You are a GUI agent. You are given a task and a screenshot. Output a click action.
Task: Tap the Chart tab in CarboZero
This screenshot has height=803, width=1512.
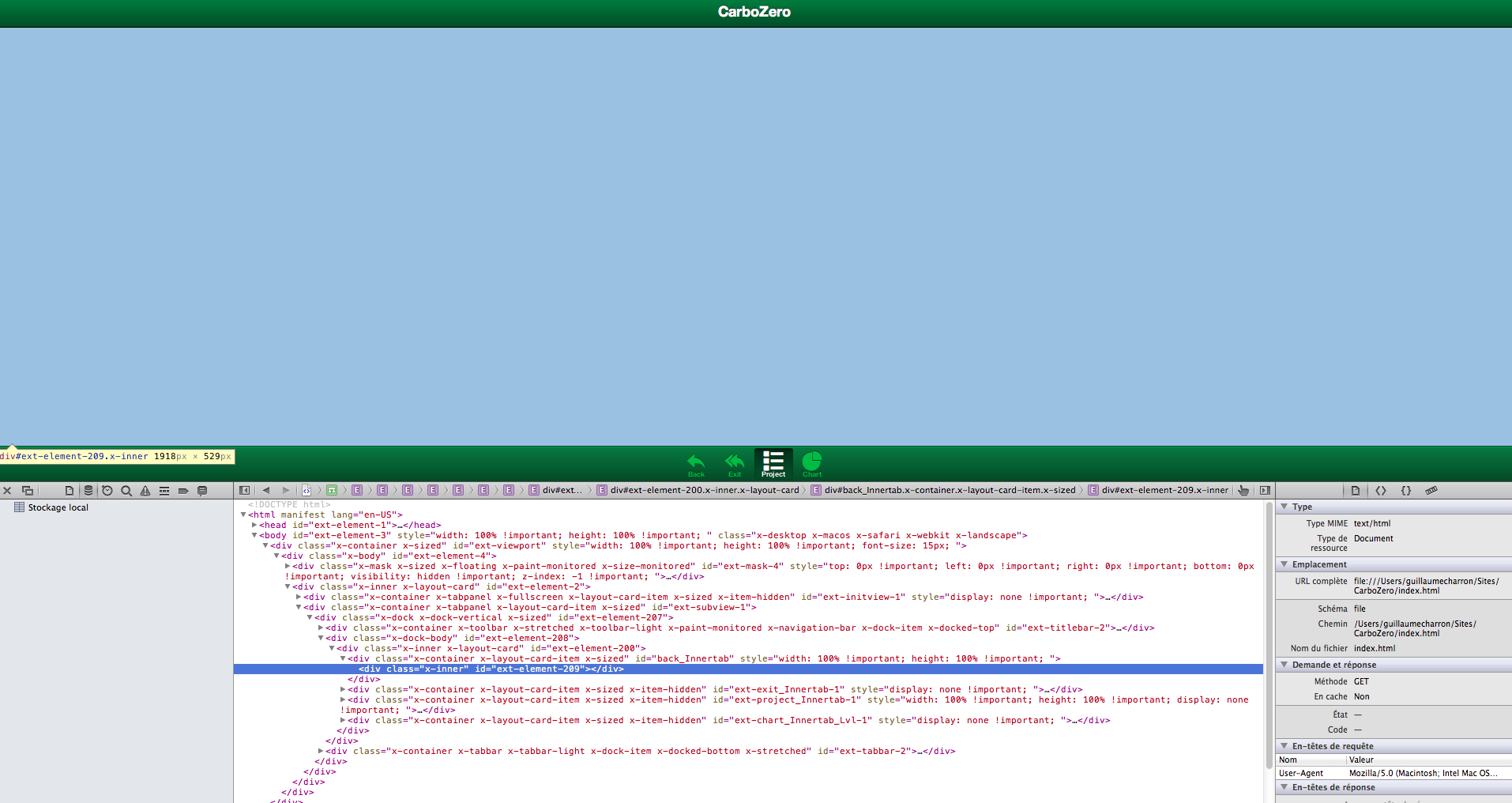[x=812, y=465]
